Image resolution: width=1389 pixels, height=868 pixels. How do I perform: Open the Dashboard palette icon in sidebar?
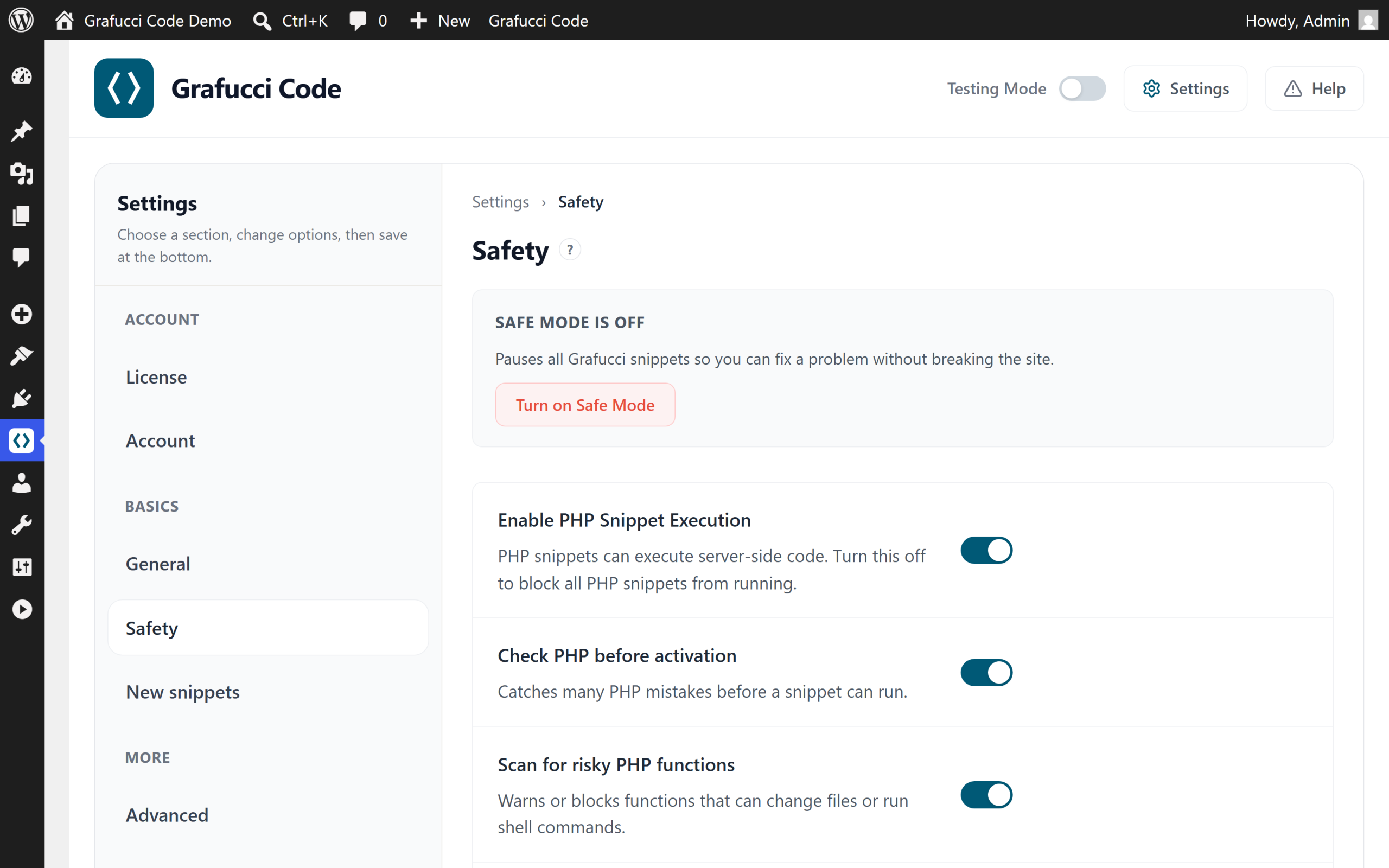coord(22,76)
